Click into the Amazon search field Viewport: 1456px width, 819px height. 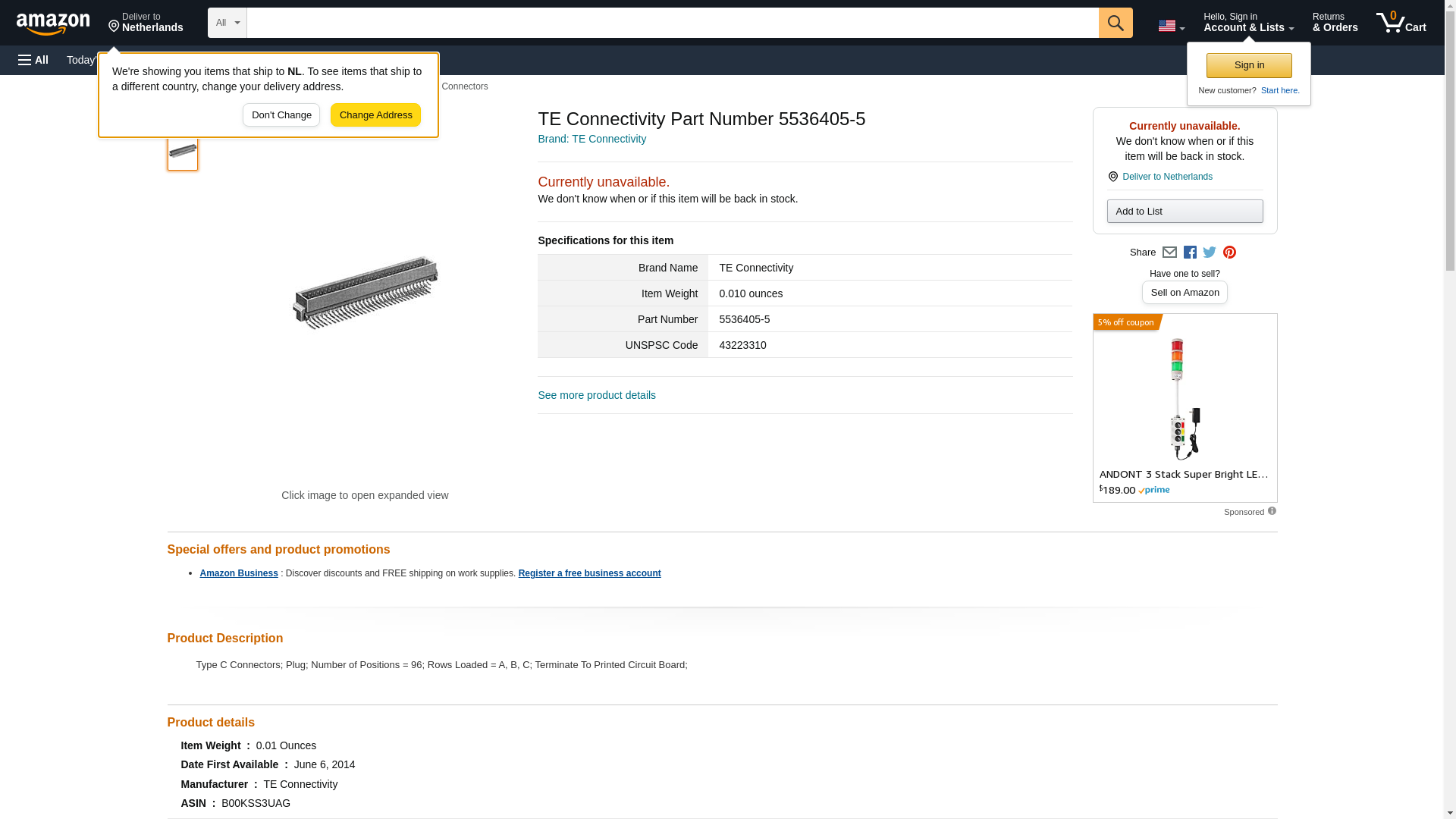[672, 23]
